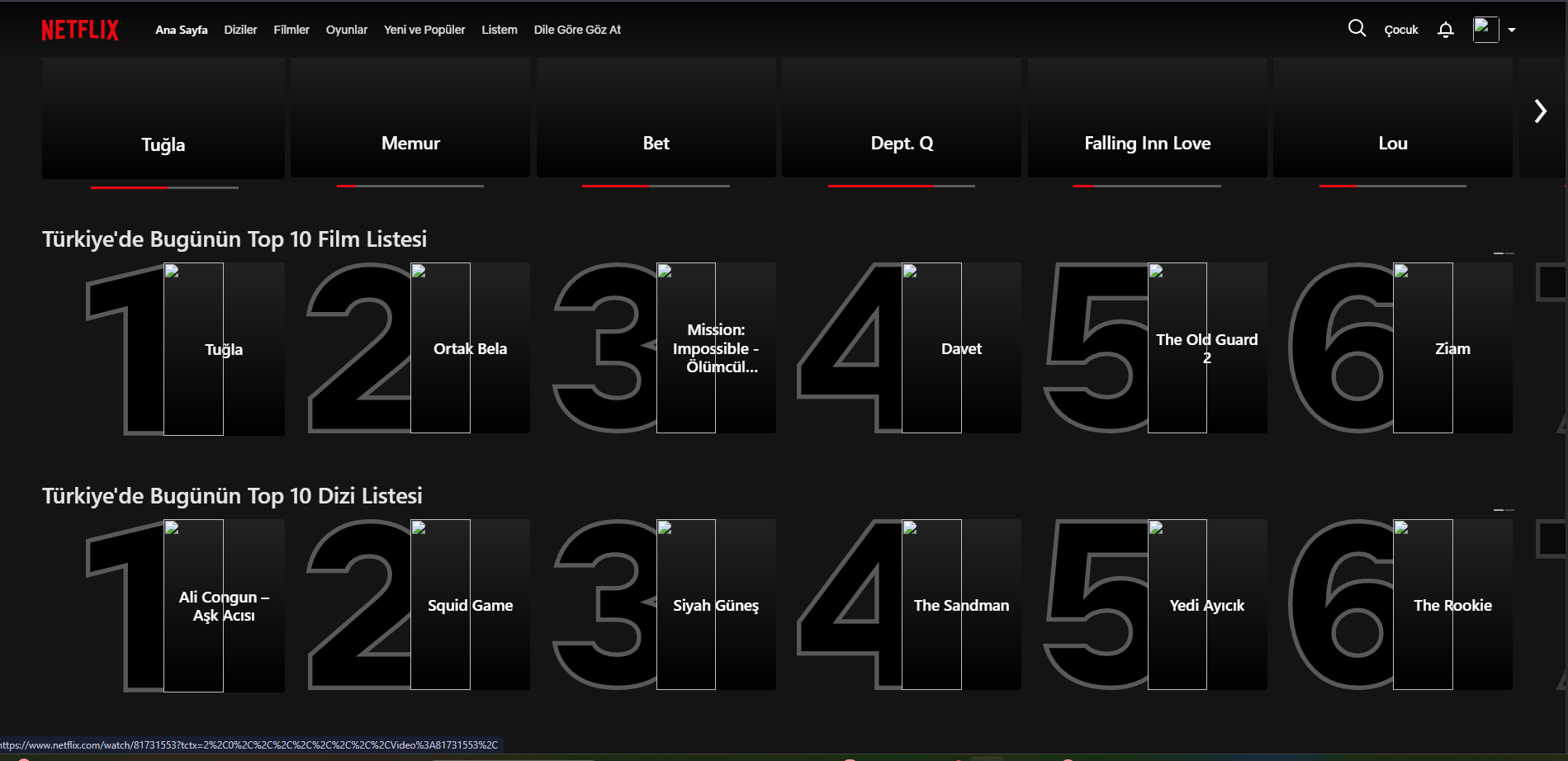
Task: Expand the account menu caret
Action: pos(1512,30)
